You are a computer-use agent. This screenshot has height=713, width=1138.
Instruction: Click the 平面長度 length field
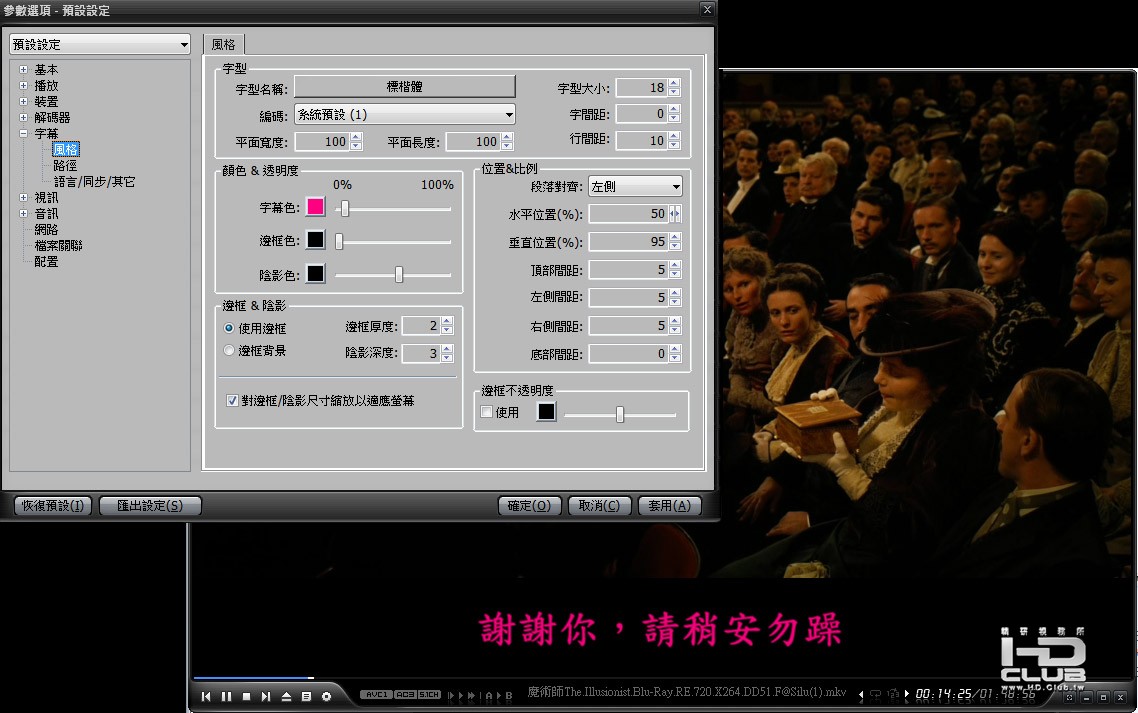click(473, 142)
